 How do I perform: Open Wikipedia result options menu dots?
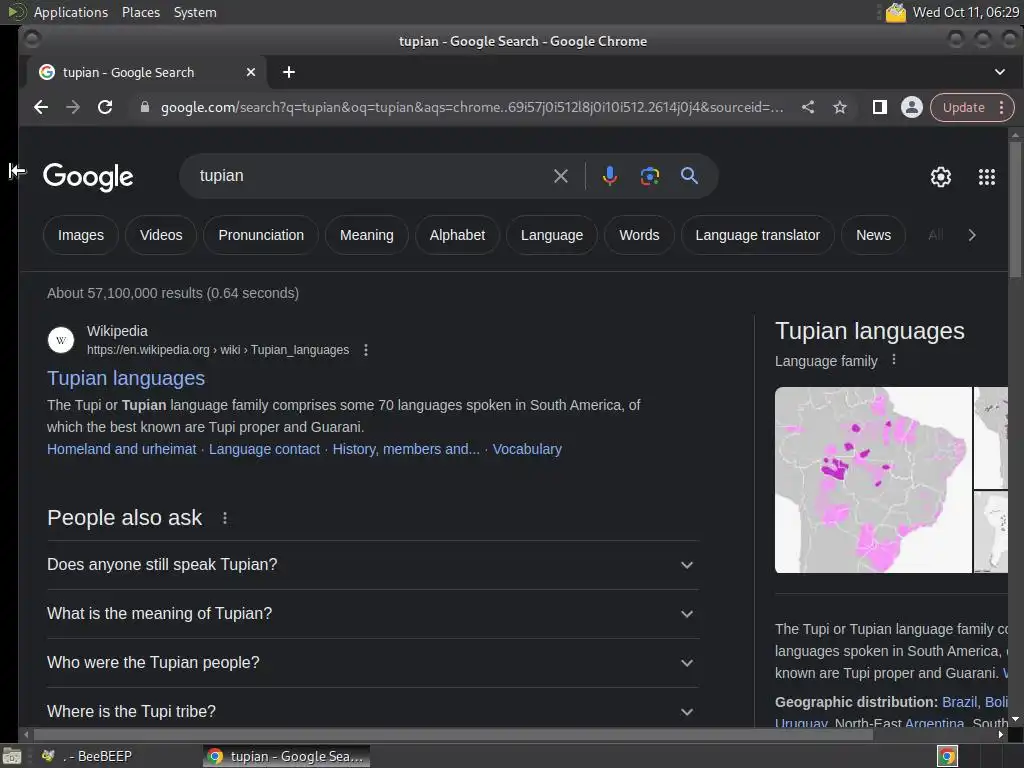pos(366,350)
